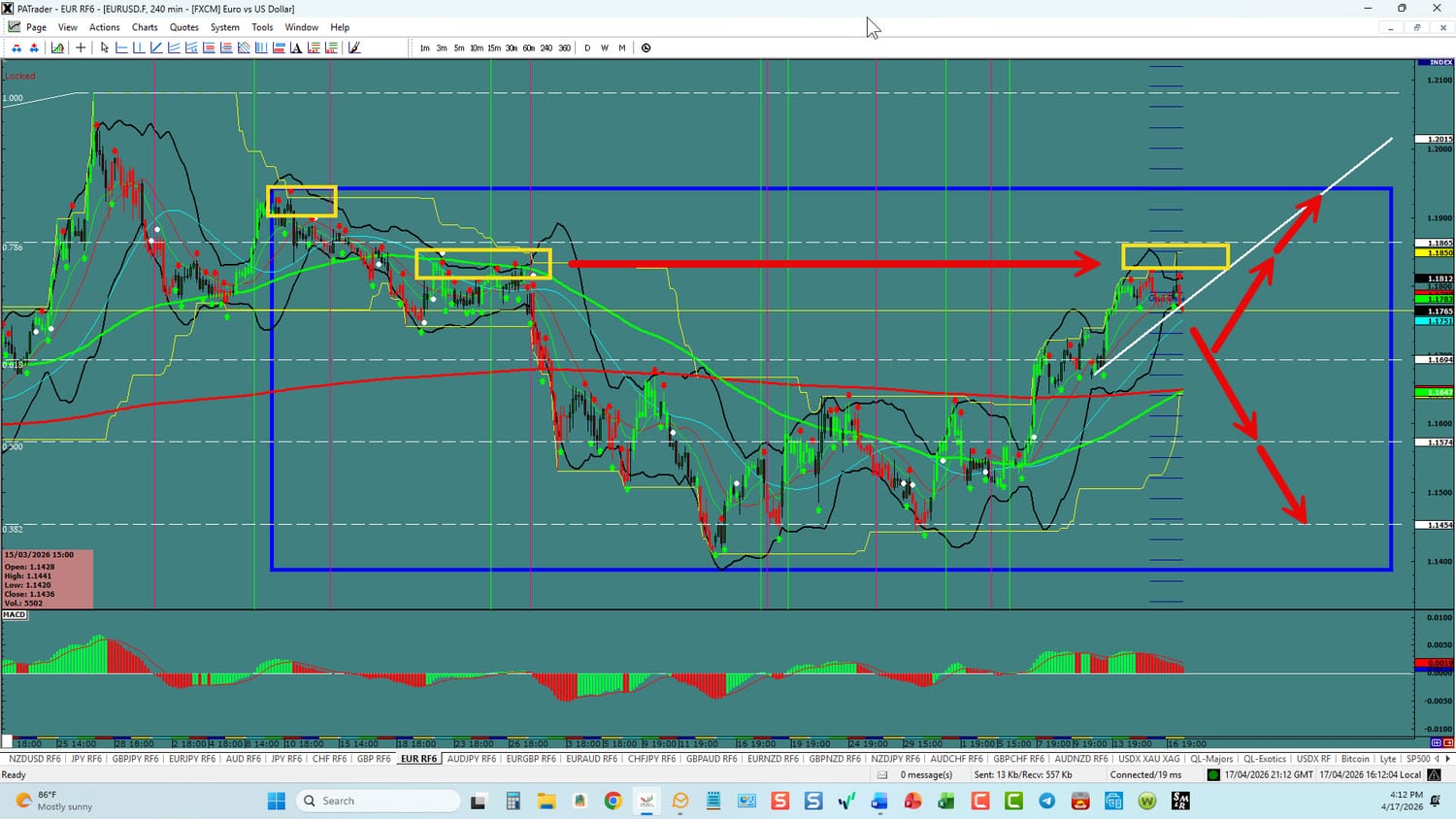Select the crosshair cursor tool
Image resolution: width=1456 pixels, height=819 pixels.
coord(81,48)
